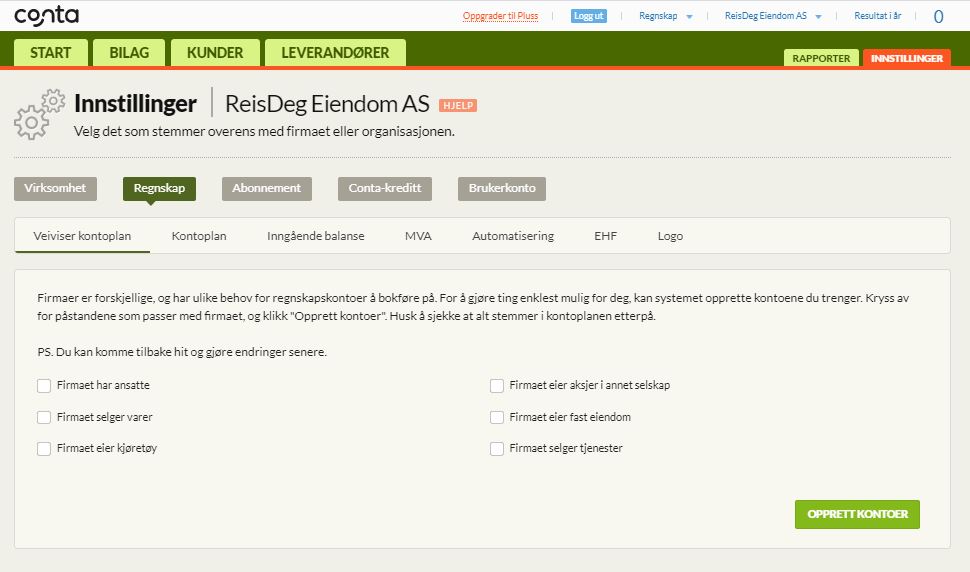Select the Veiviser kontoplan sub-tab
The image size is (970, 572).
(82, 236)
